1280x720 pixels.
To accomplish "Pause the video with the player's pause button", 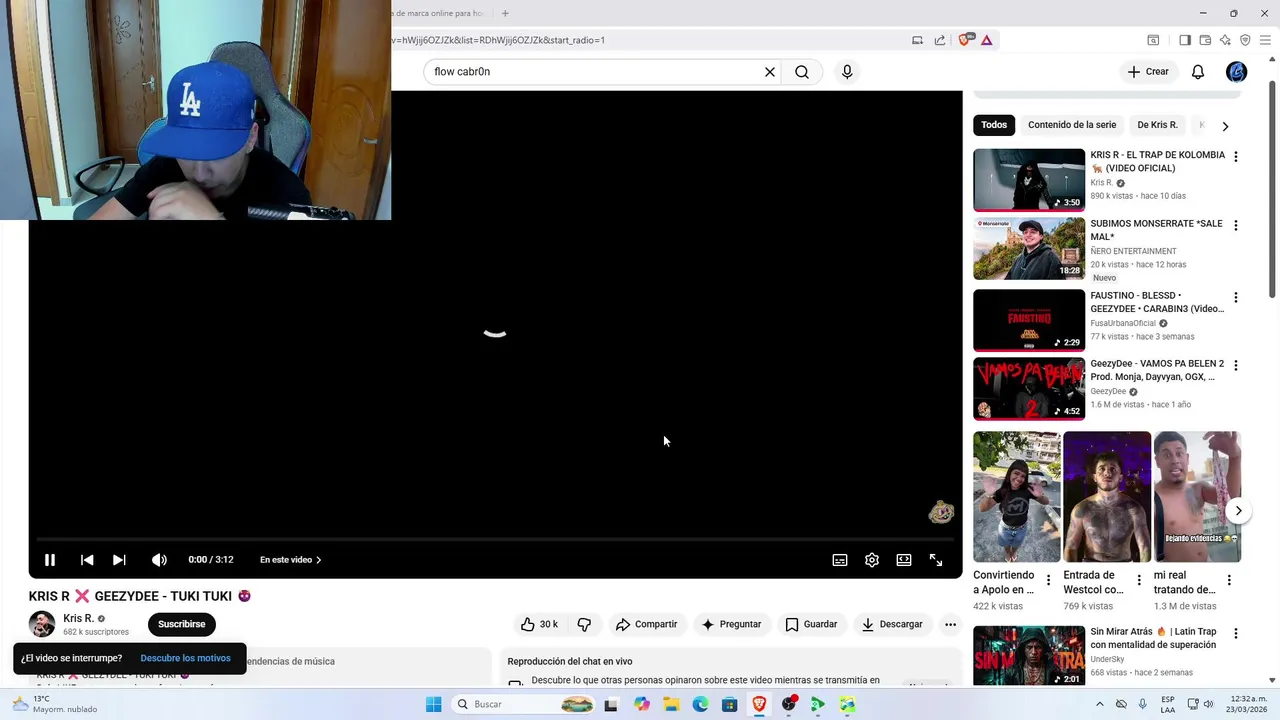I will click(49, 560).
